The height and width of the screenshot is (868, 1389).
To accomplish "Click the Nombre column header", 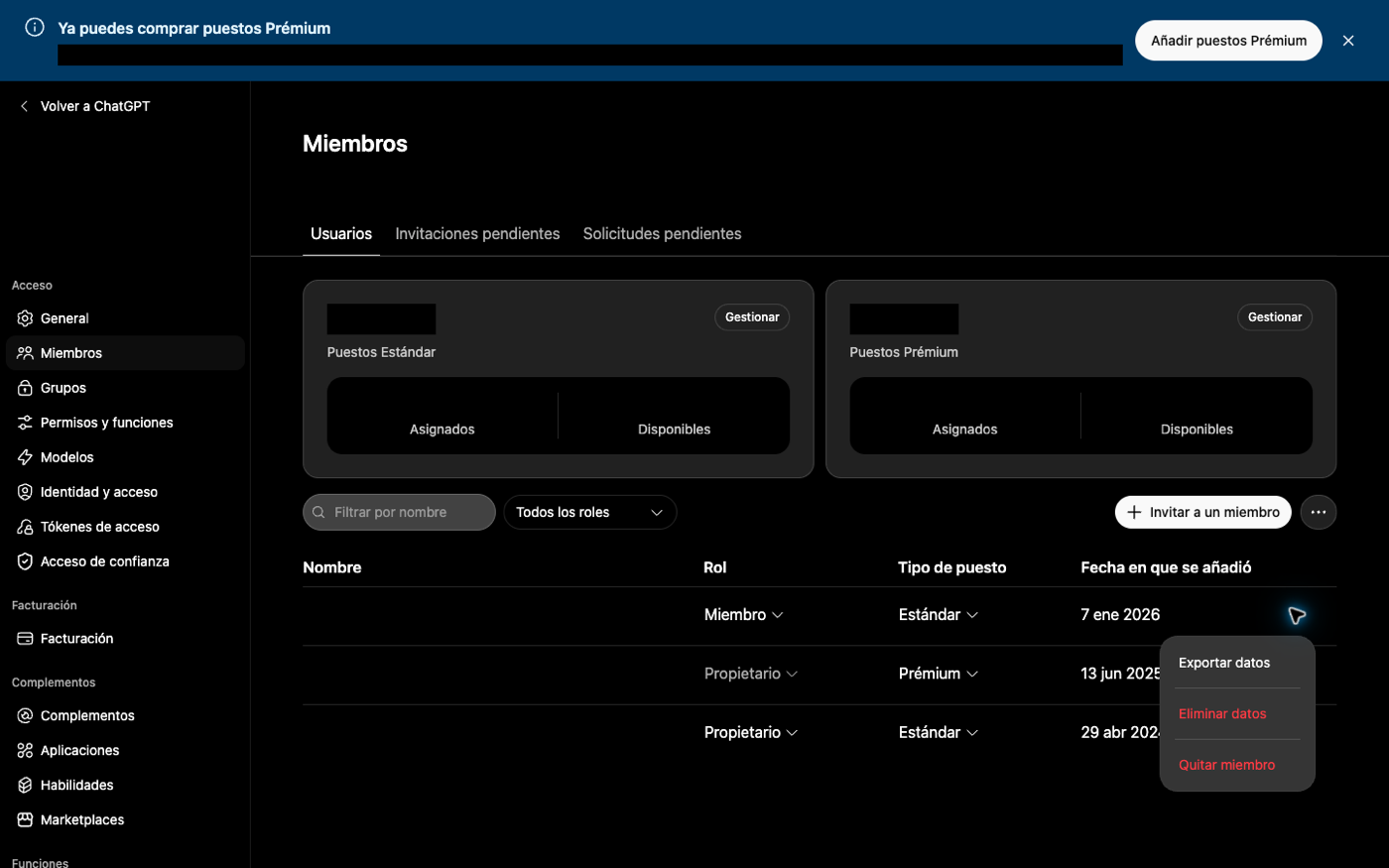I will click(x=332, y=567).
